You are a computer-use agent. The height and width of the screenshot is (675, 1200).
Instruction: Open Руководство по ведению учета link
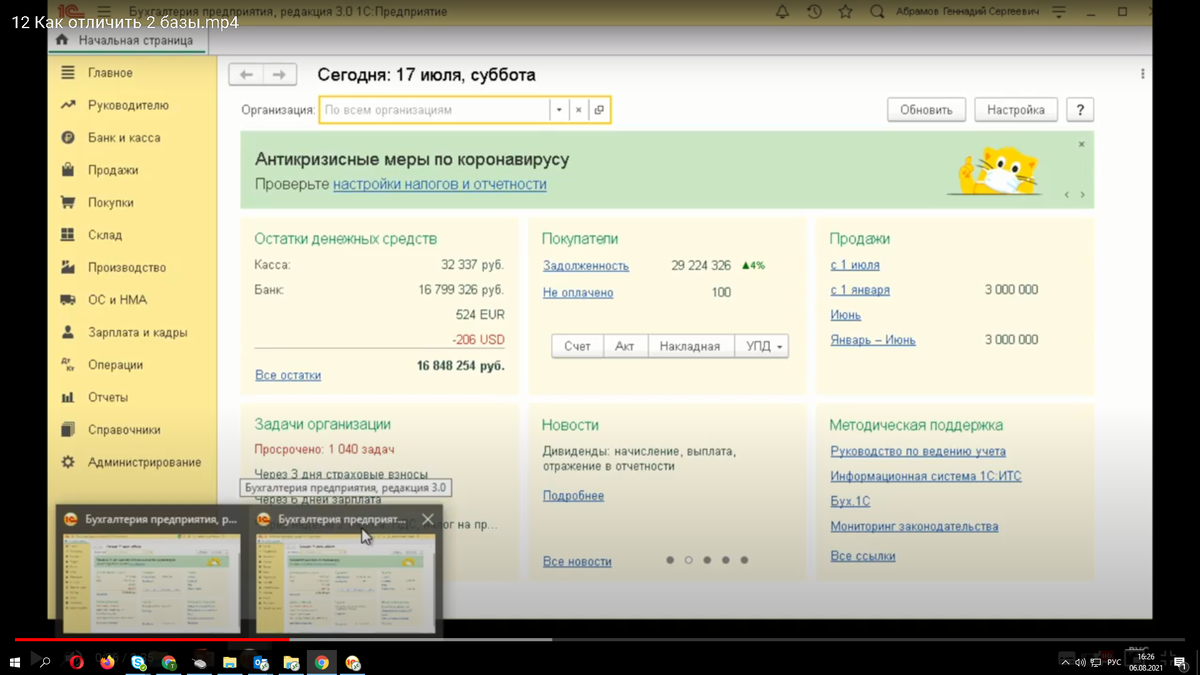tap(918, 451)
